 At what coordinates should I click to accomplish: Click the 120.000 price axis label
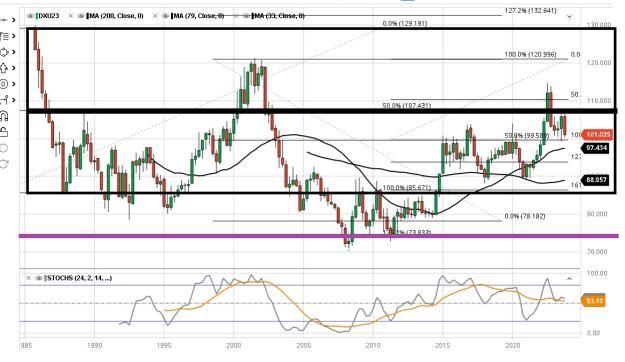[599, 63]
